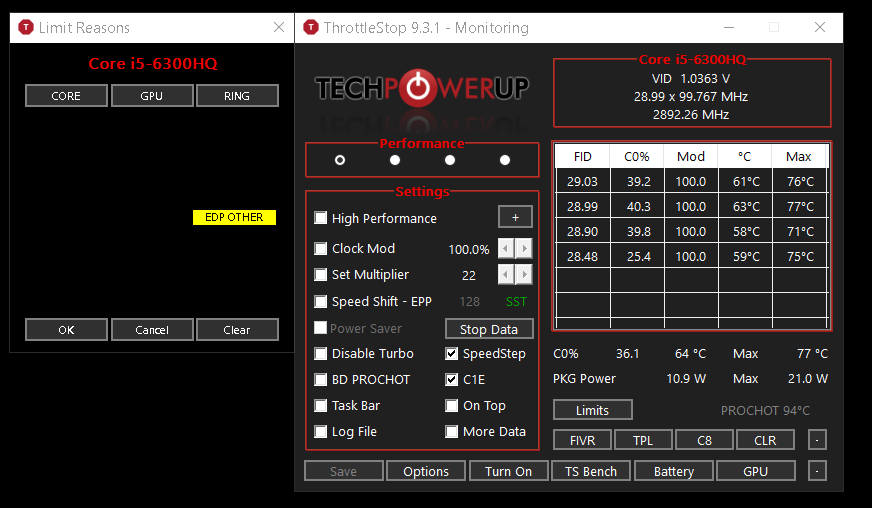Click Clear in the Limit Reasons window
The image size is (872, 508).
(237, 329)
